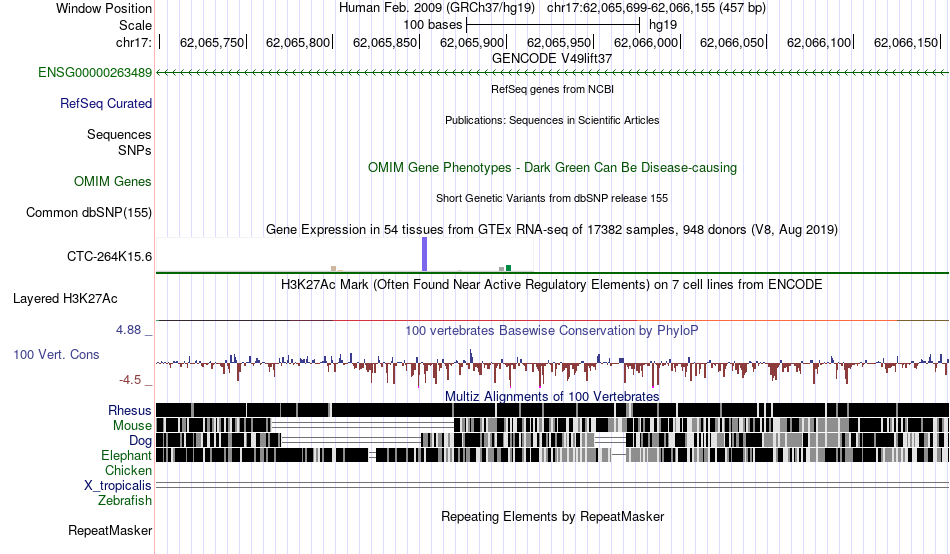Click the 100 Vert. Cons label

(x=56, y=355)
